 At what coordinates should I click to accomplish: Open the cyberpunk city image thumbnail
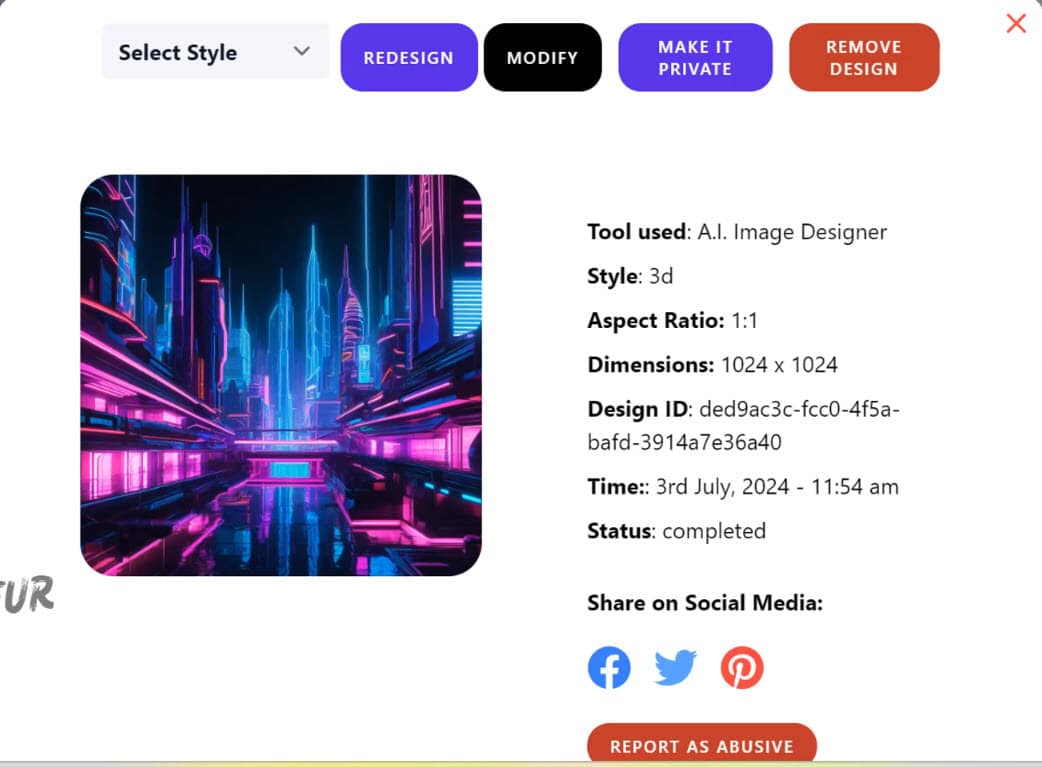click(283, 373)
